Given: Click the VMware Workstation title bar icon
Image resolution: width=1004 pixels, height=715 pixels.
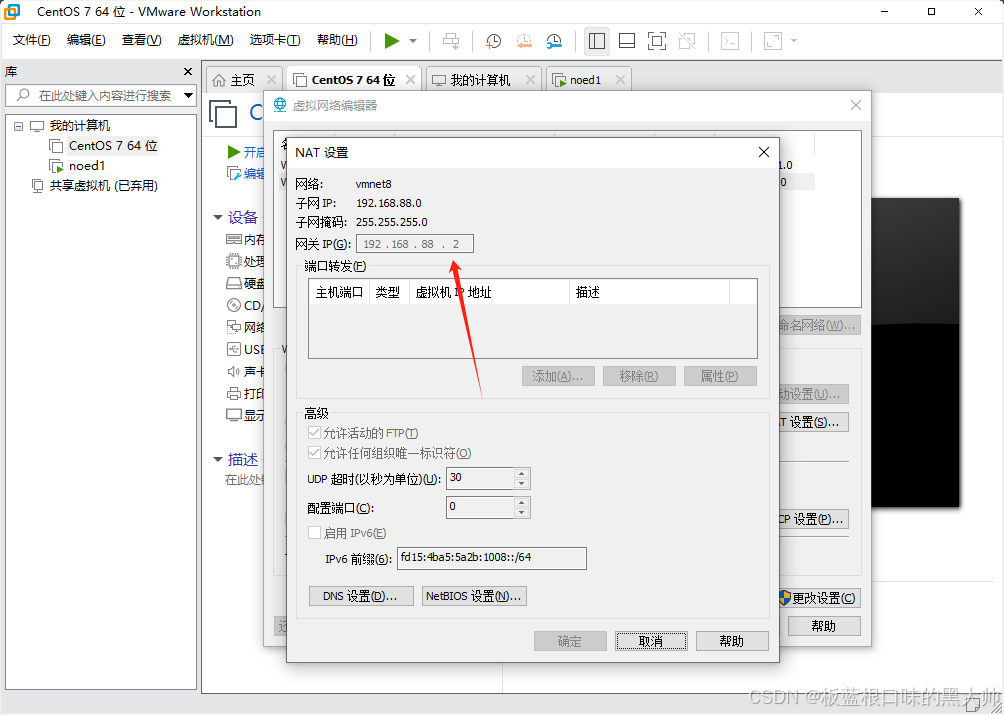Looking at the screenshot, I should coord(12,12).
